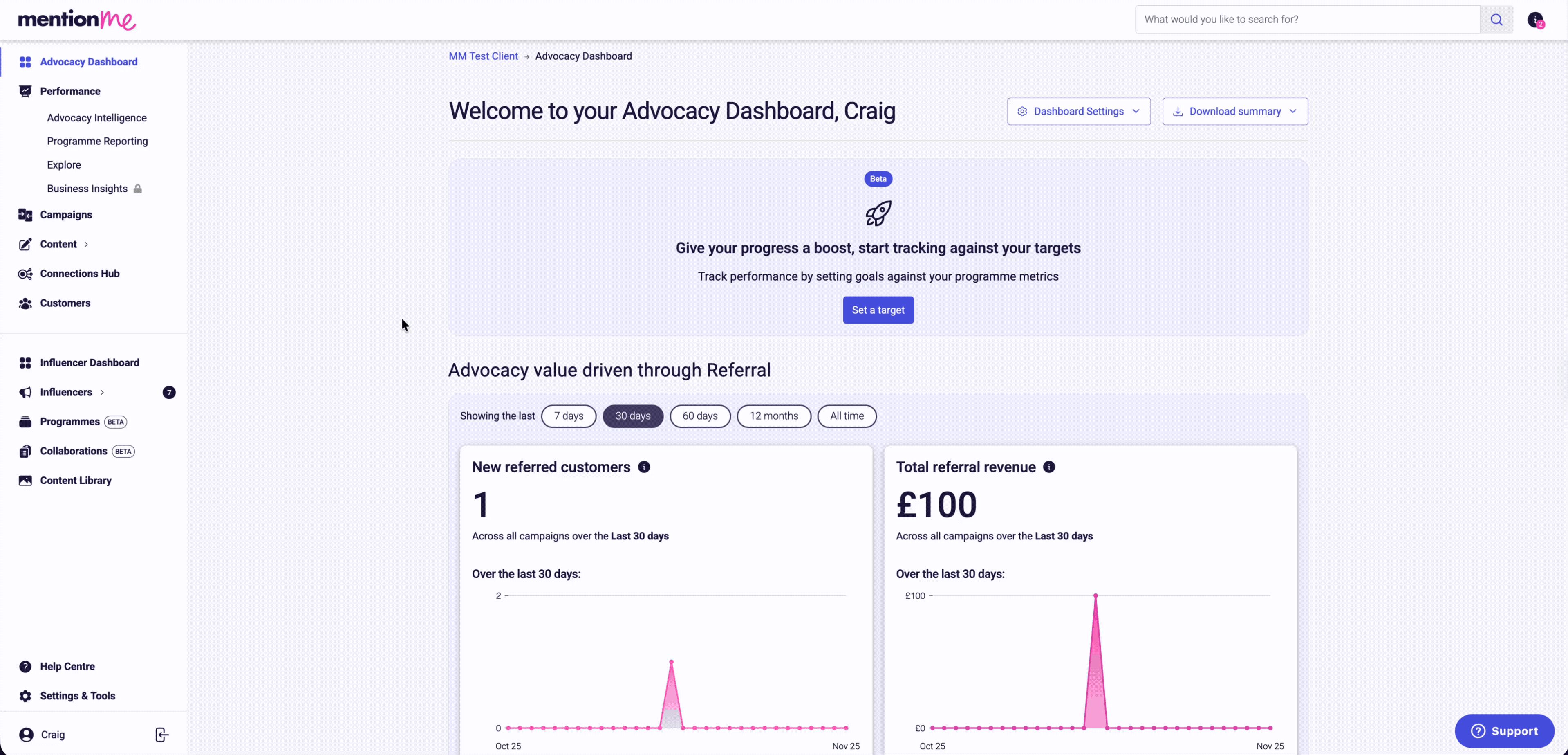Open Settings & Tools via the gear icon
The width and height of the screenshot is (1568, 755).
pos(26,696)
